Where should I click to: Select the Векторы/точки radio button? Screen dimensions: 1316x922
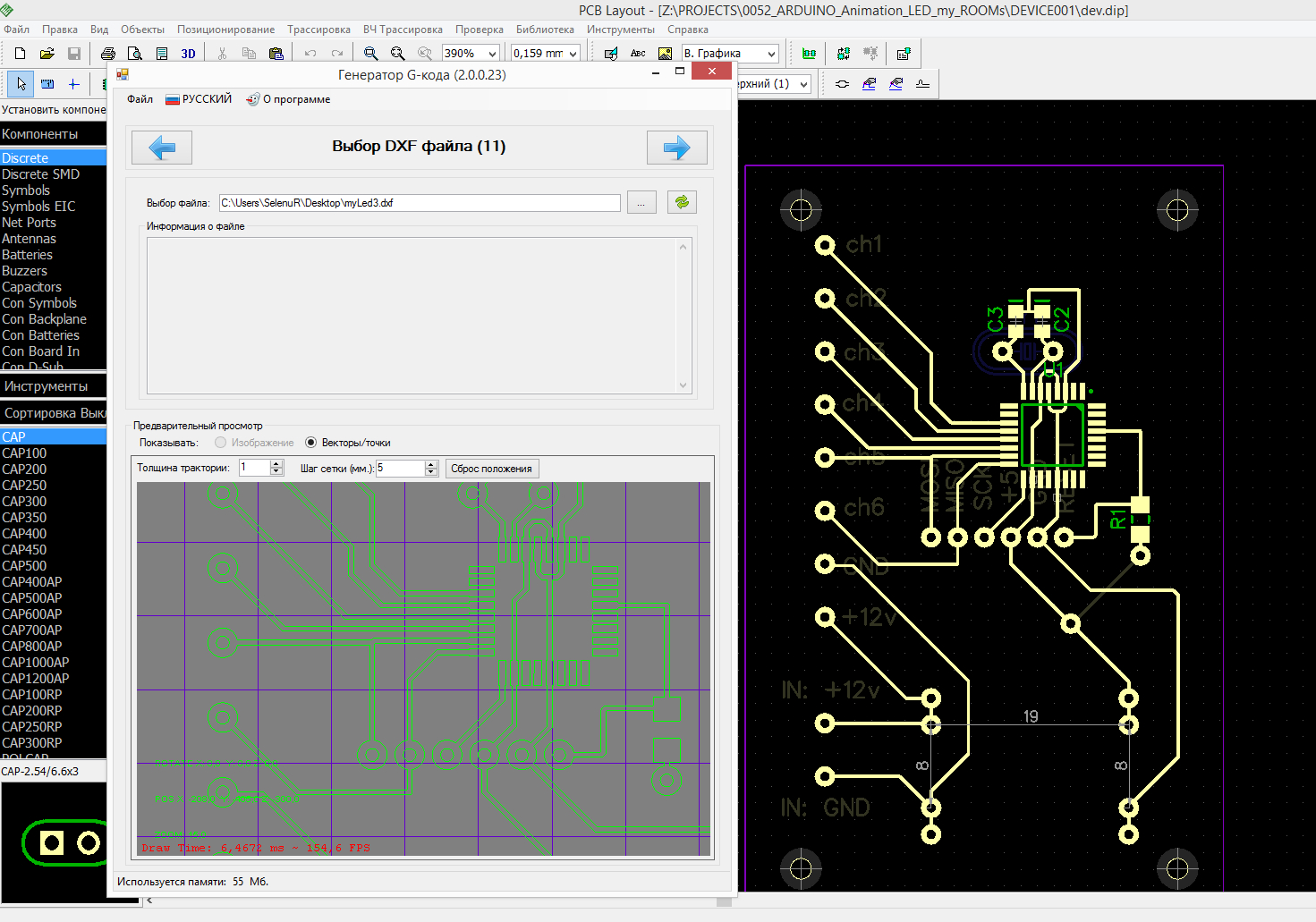click(311, 443)
